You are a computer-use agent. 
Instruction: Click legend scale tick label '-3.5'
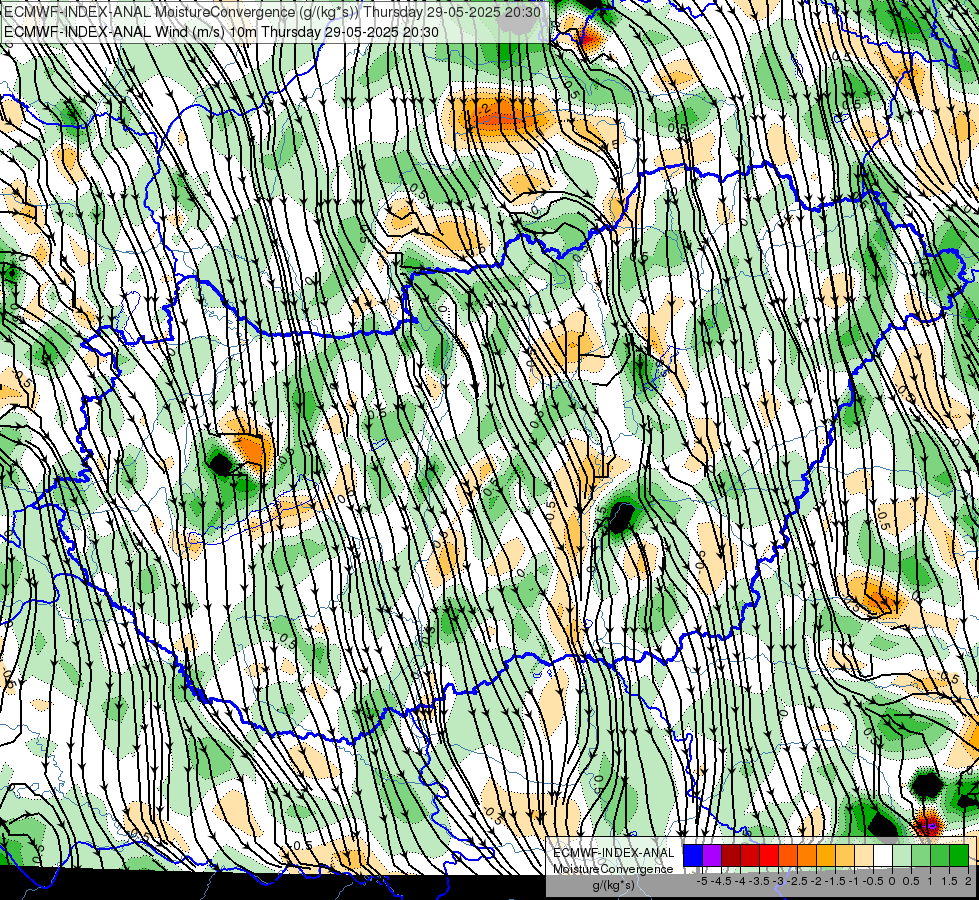[x=759, y=881]
